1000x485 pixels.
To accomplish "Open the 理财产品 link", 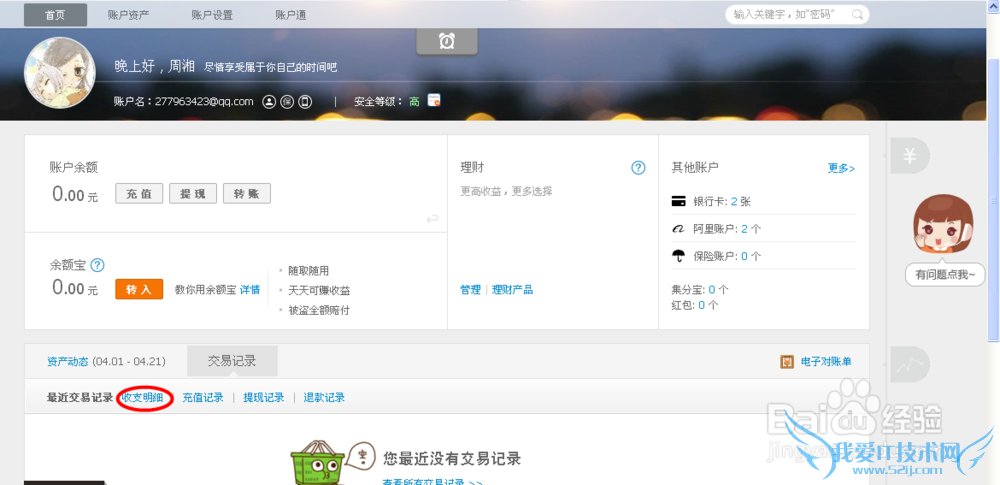I will (512, 290).
